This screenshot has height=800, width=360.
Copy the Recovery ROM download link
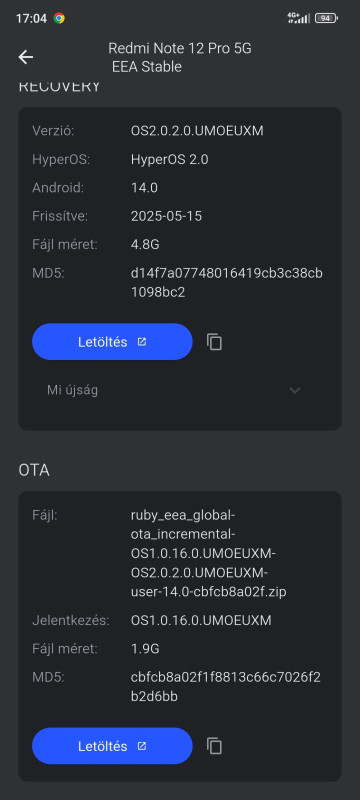pyautogui.click(x=215, y=342)
